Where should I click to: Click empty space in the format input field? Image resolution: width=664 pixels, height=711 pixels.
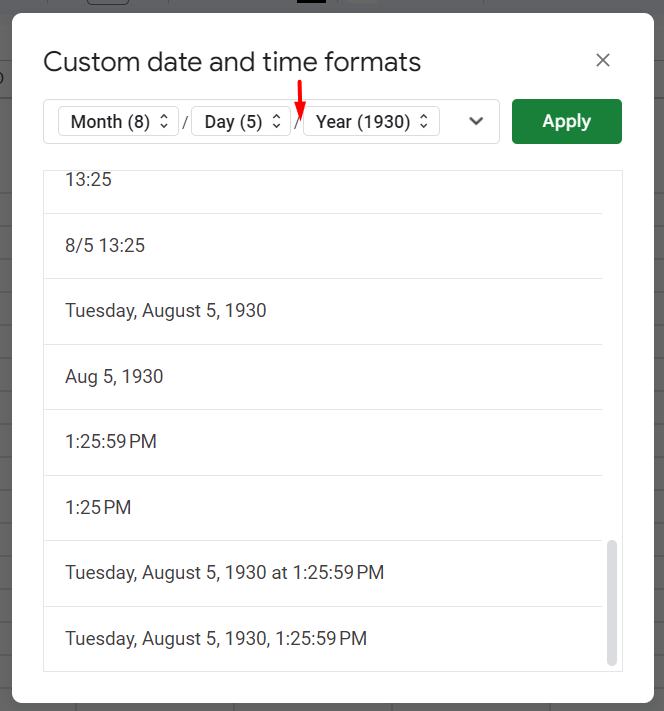tap(452, 121)
